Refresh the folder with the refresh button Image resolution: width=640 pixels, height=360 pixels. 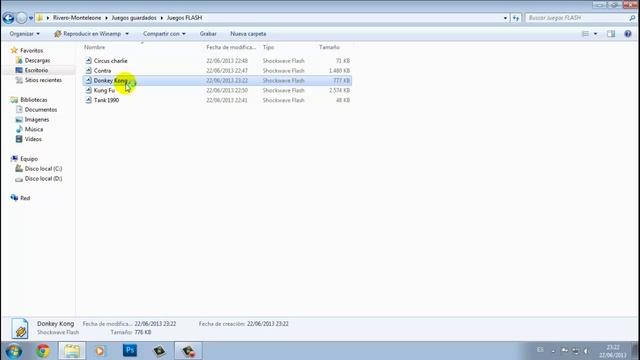516,18
